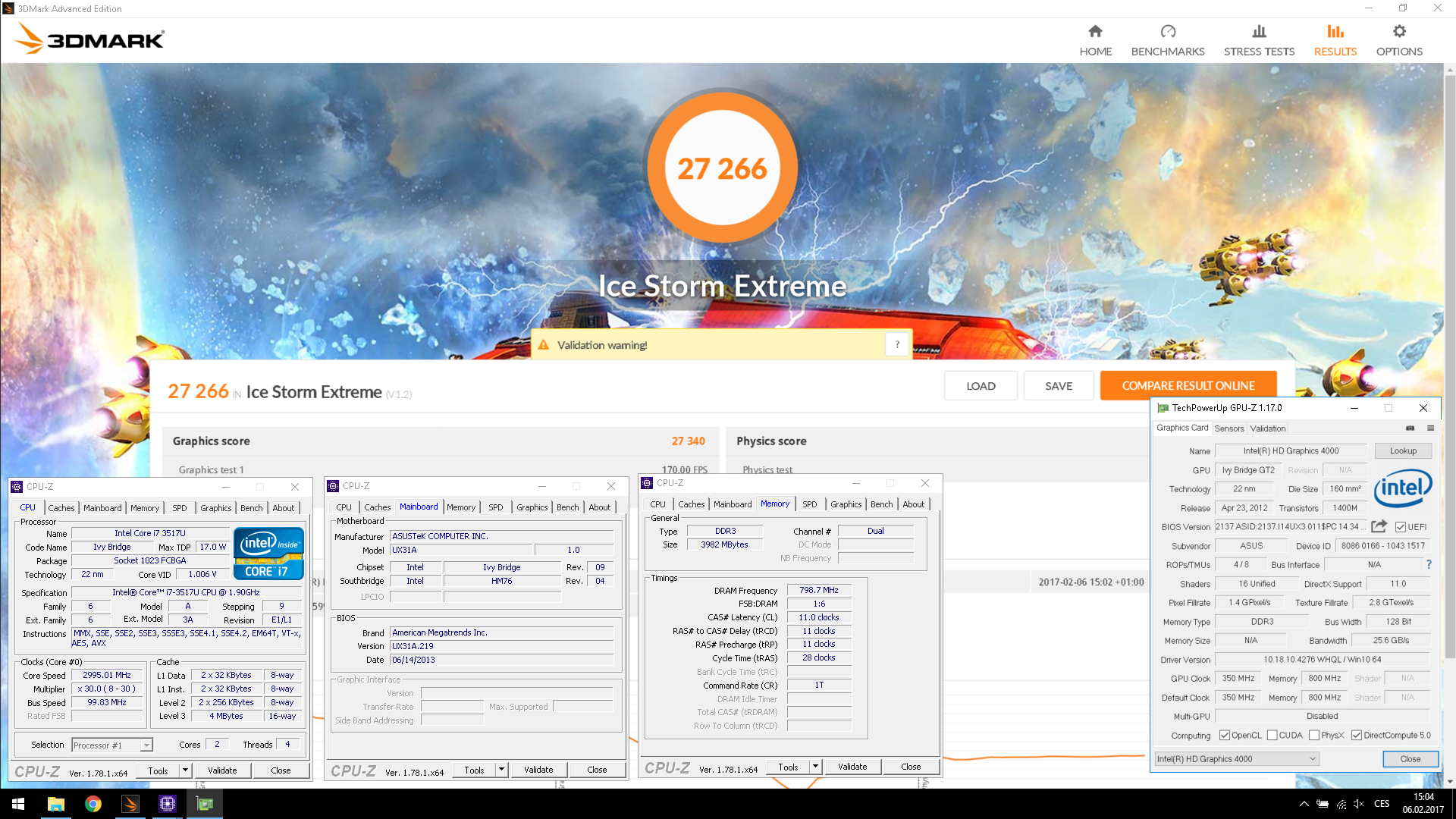Open the validation warning help question mark
Viewport: 1456px width, 819px height.
(897, 344)
